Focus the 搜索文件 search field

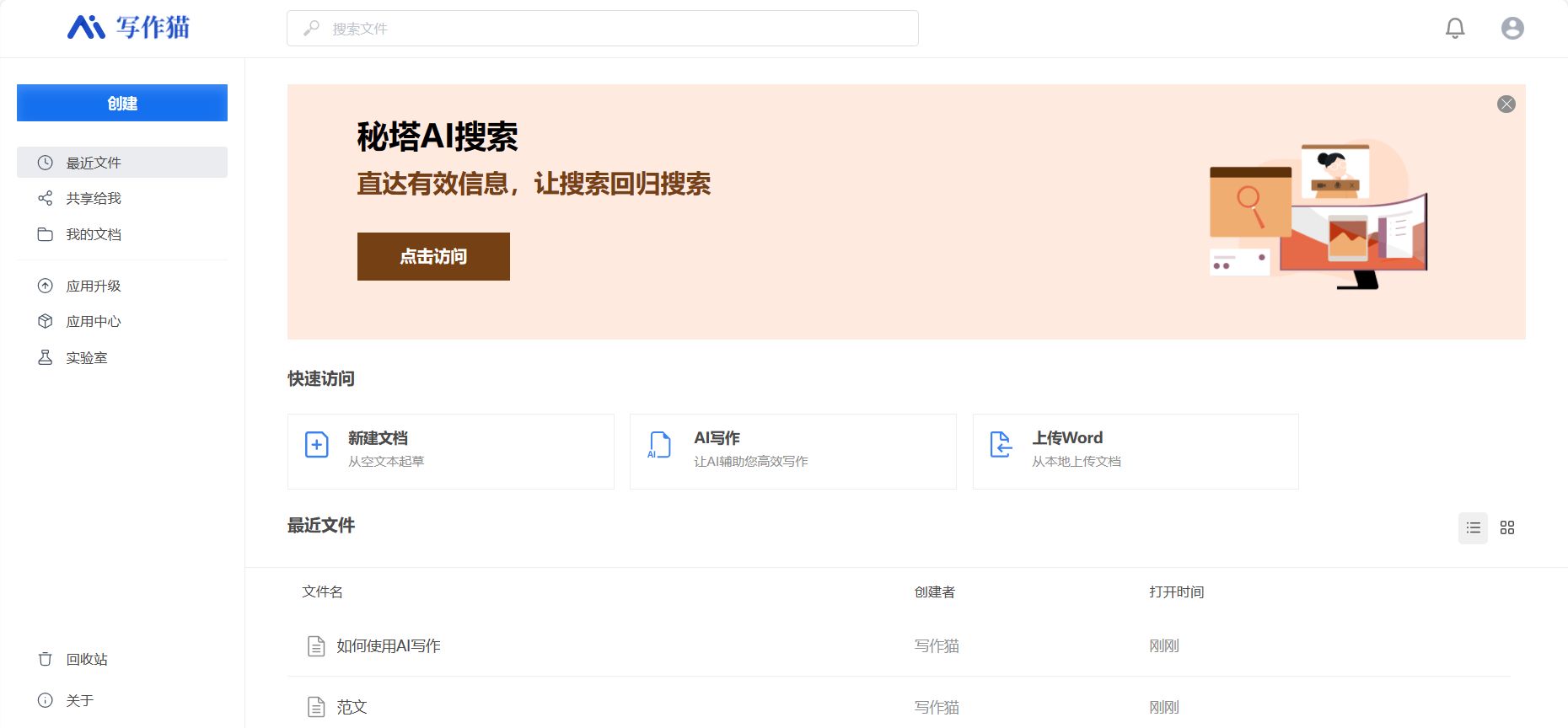point(602,28)
